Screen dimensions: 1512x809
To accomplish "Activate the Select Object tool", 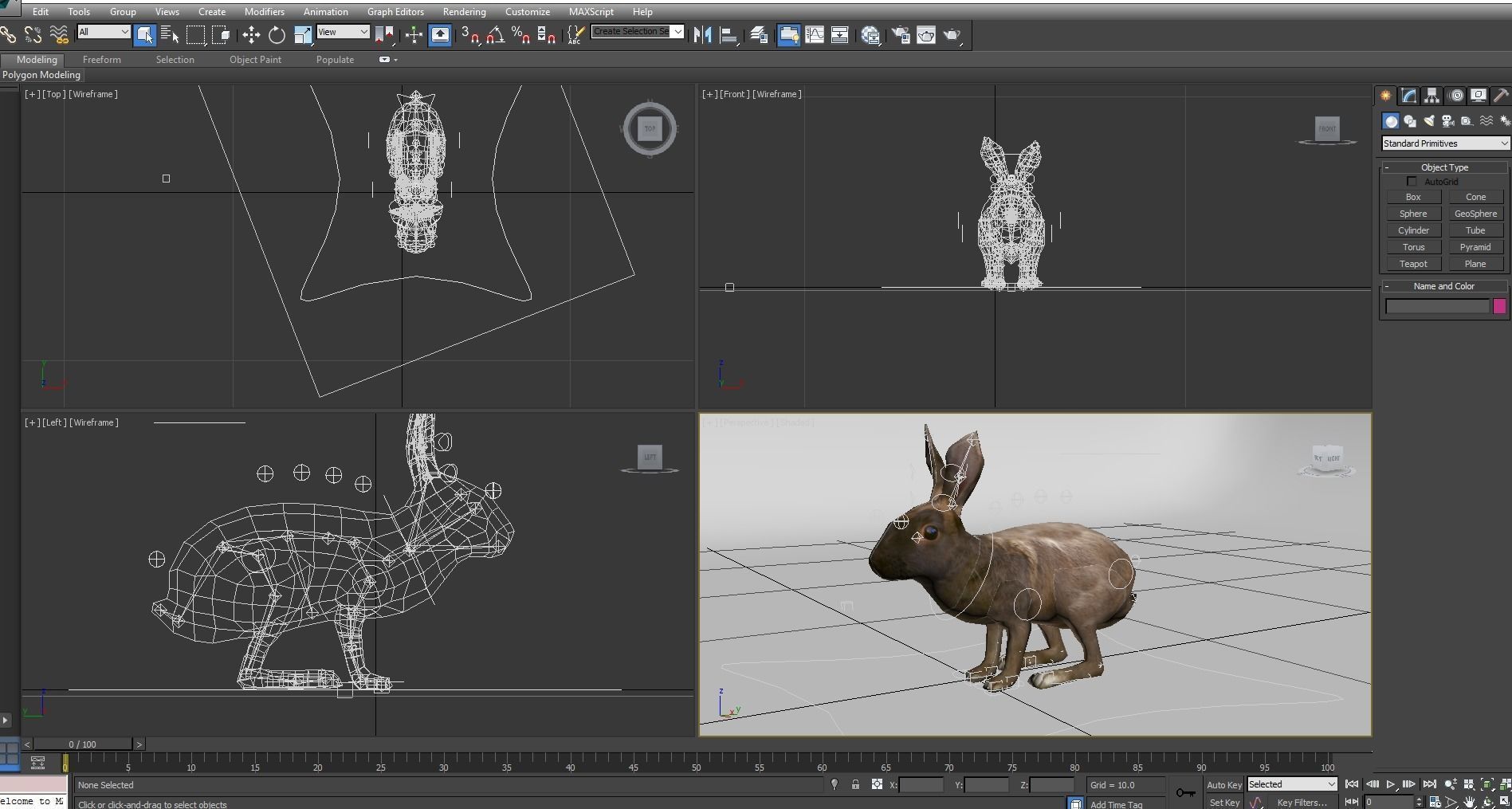I will [144, 34].
